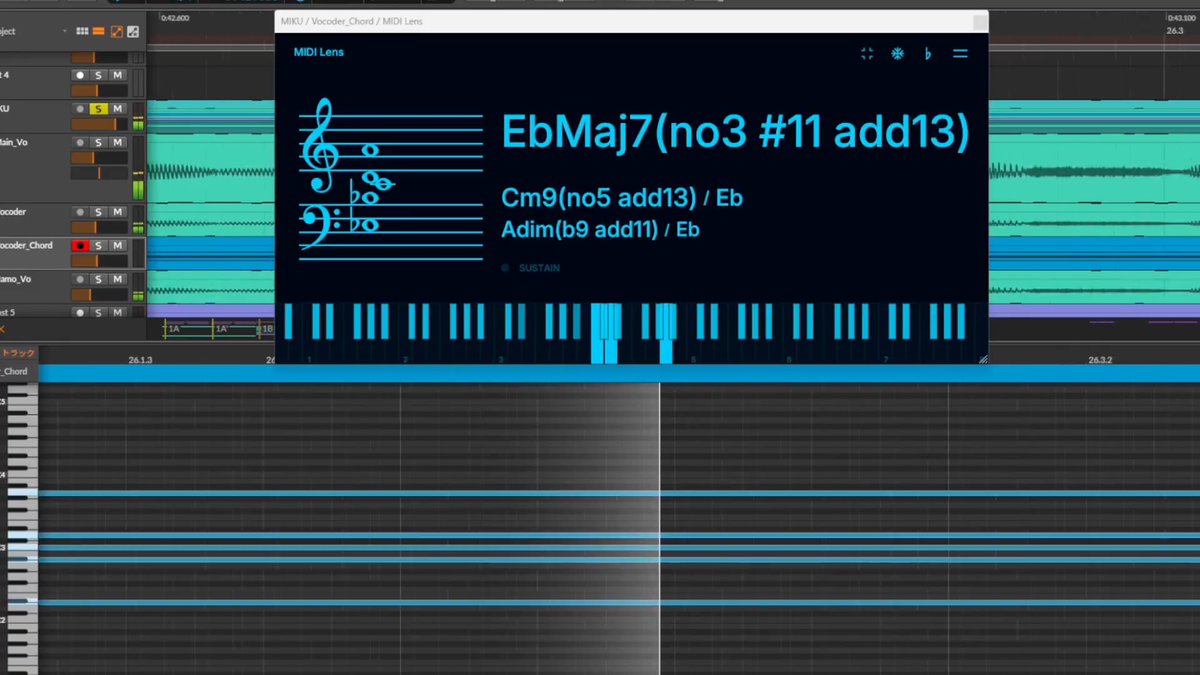Click the 1B cue marker
Screen dimensions: 1200x675
pyautogui.click(x=267, y=328)
